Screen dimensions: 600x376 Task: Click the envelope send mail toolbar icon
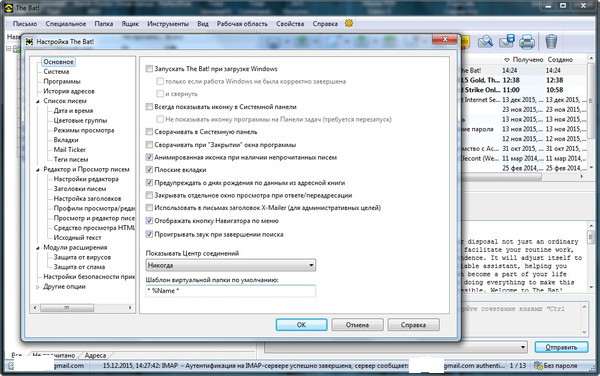pos(507,41)
